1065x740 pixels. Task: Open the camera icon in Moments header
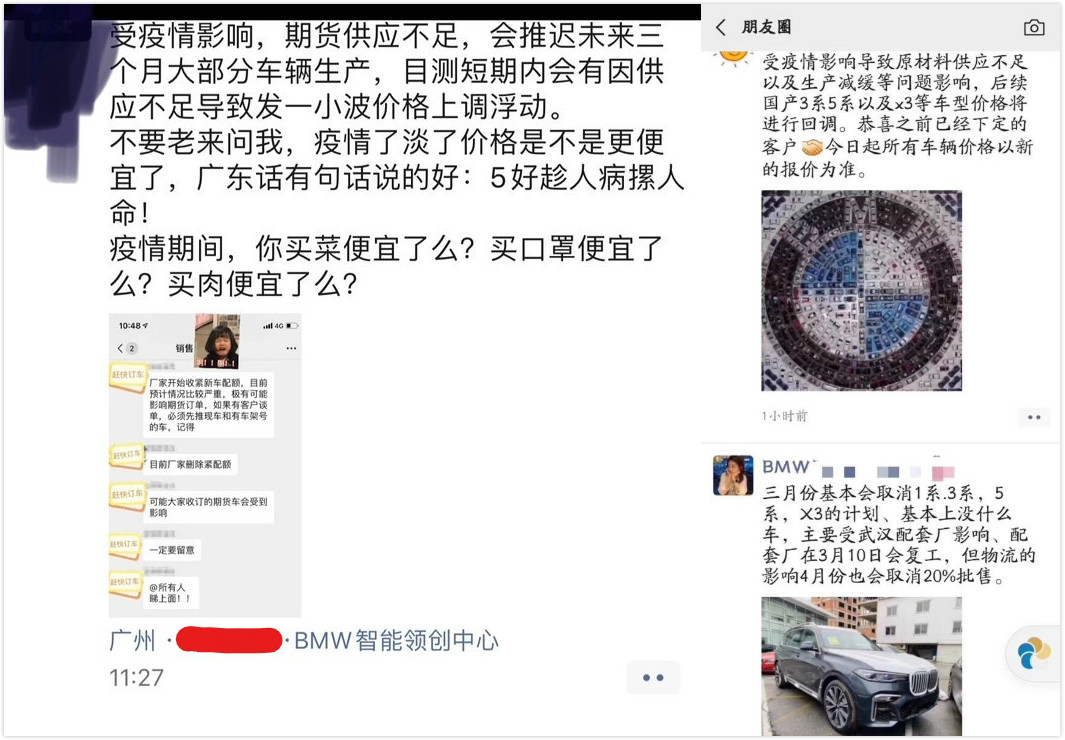click(1034, 27)
